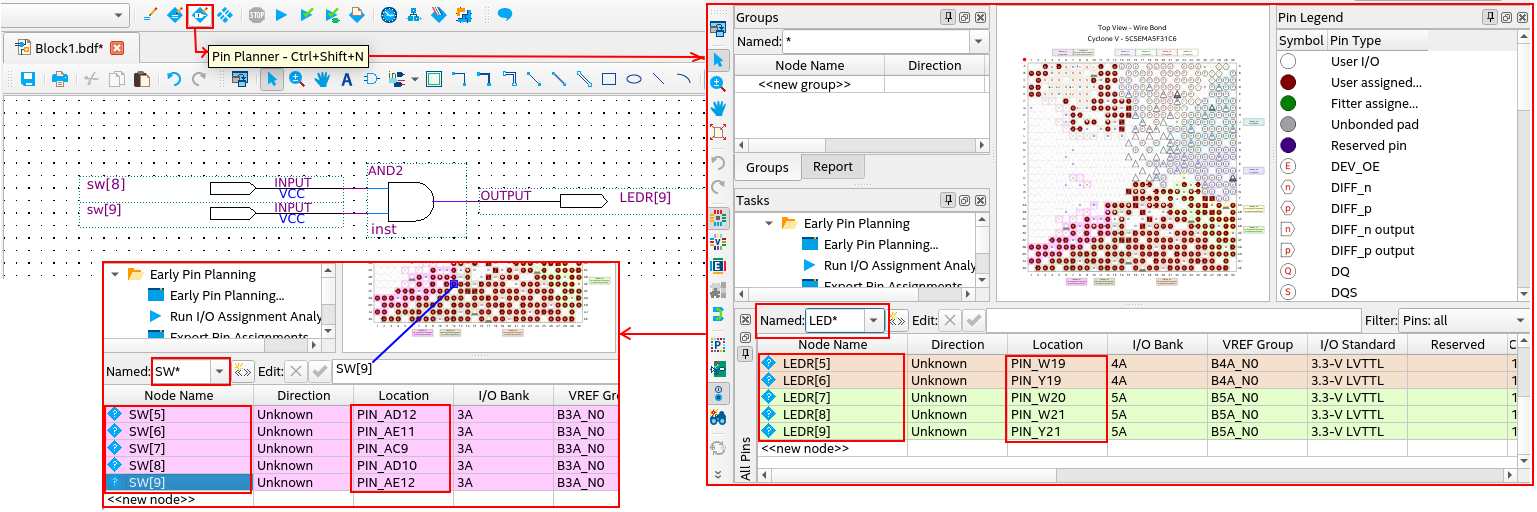Select the Rectangle drawing tool
Screen dimensions: 1537x512
(x=609, y=79)
